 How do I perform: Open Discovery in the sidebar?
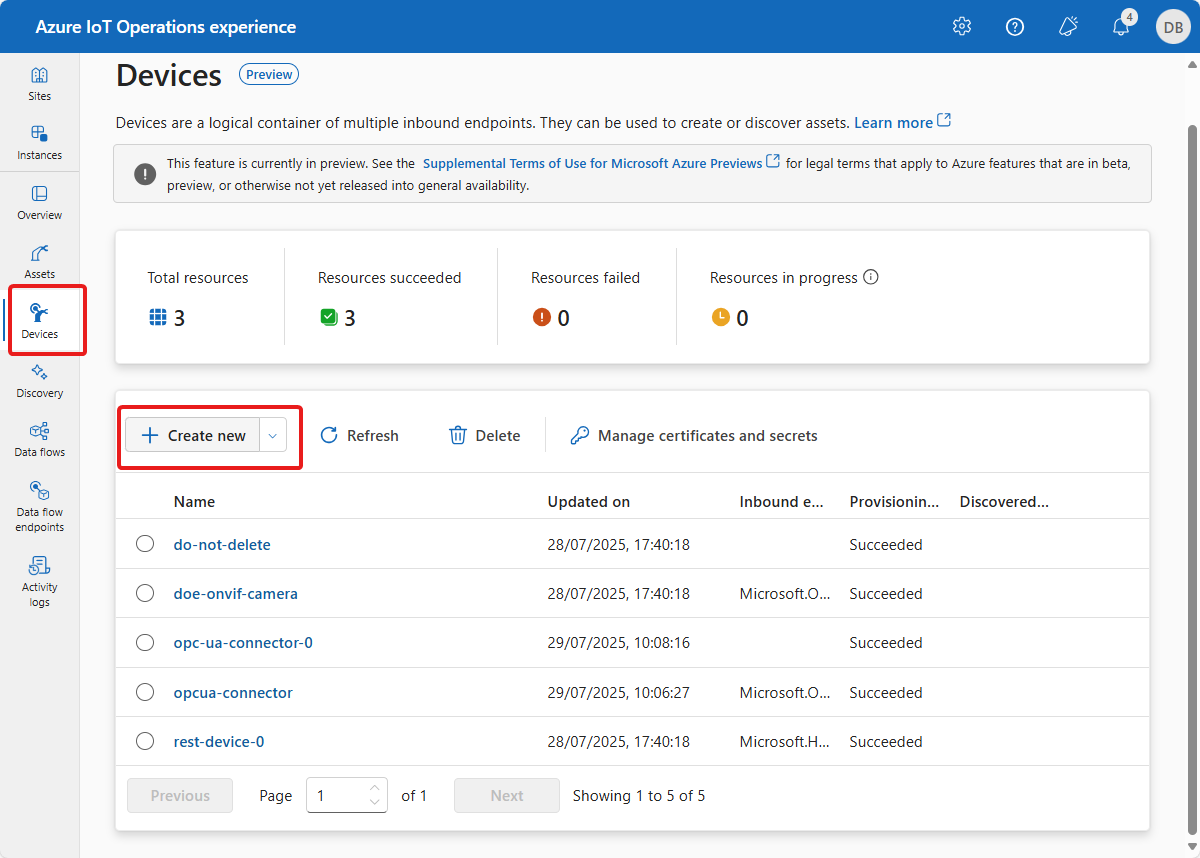tap(39, 380)
